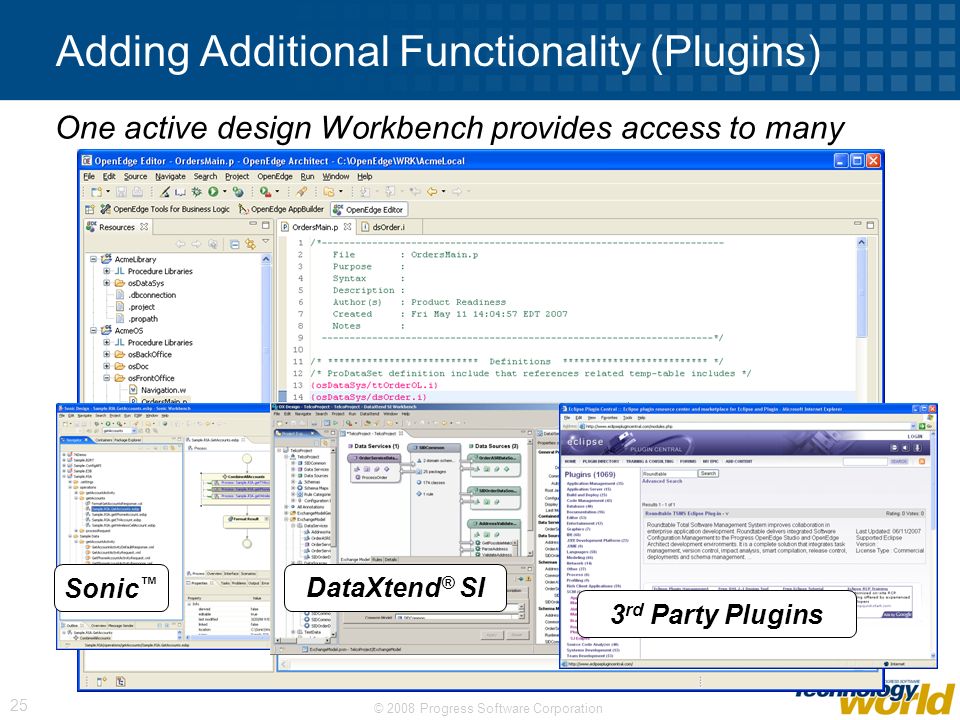Image resolution: width=960 pixels, height=720 pixels.
Task: Select the OrdersMain.p editor tab
Action: coord(315,227)
